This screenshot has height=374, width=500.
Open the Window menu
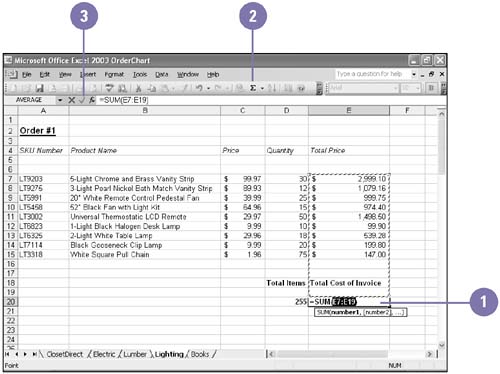coord(188,74)
